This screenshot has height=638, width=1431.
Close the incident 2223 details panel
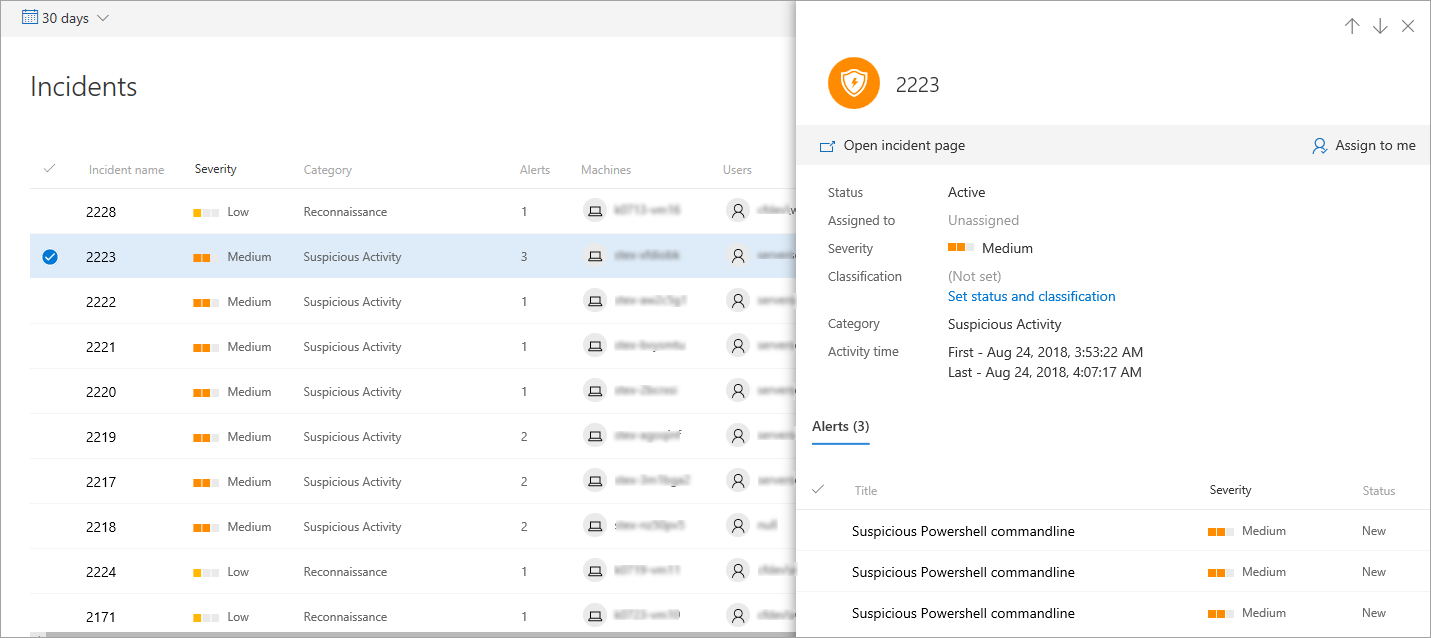tap(1408, 27)
